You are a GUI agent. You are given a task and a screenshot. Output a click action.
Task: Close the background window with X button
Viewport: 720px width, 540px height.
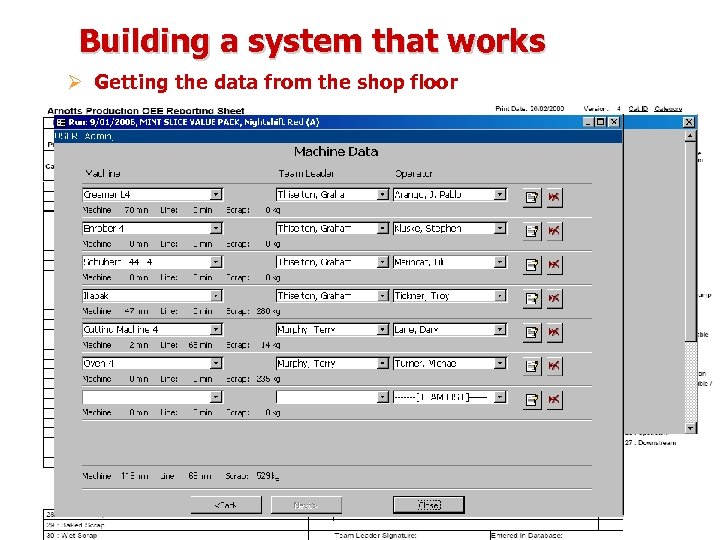(689, 122)
